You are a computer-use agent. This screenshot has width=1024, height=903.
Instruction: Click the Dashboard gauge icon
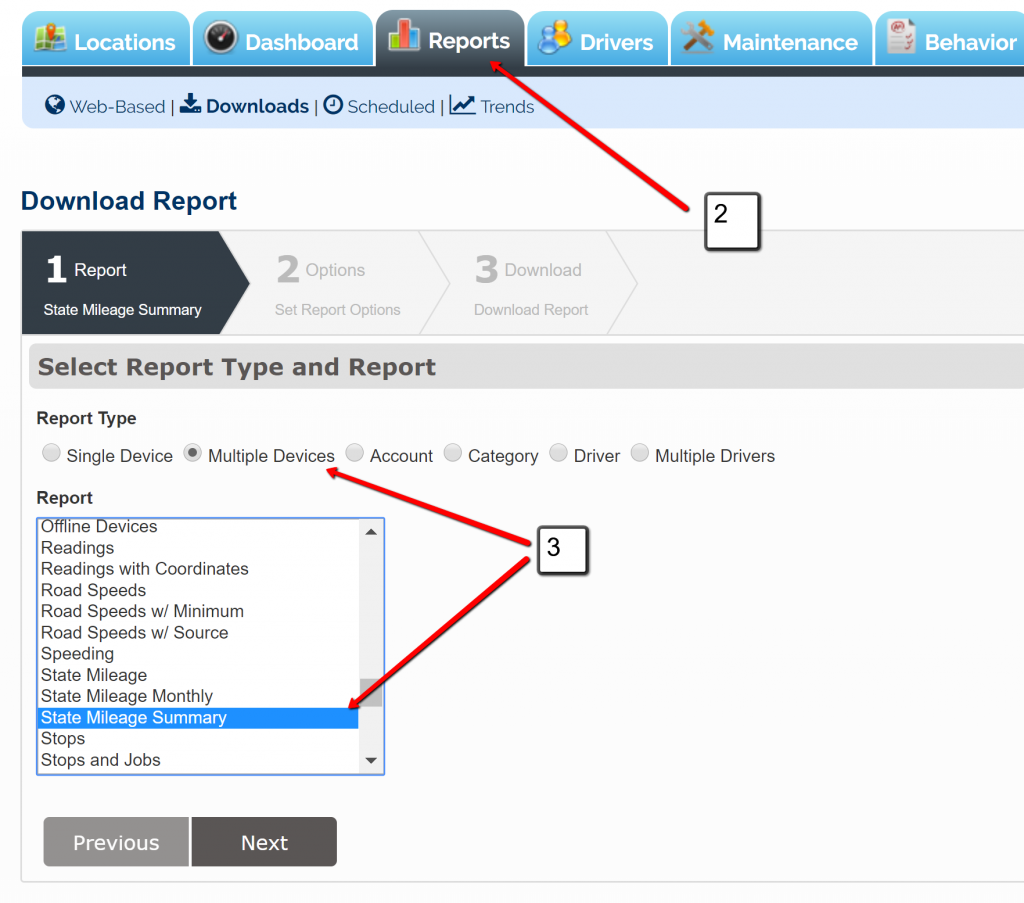221,38
